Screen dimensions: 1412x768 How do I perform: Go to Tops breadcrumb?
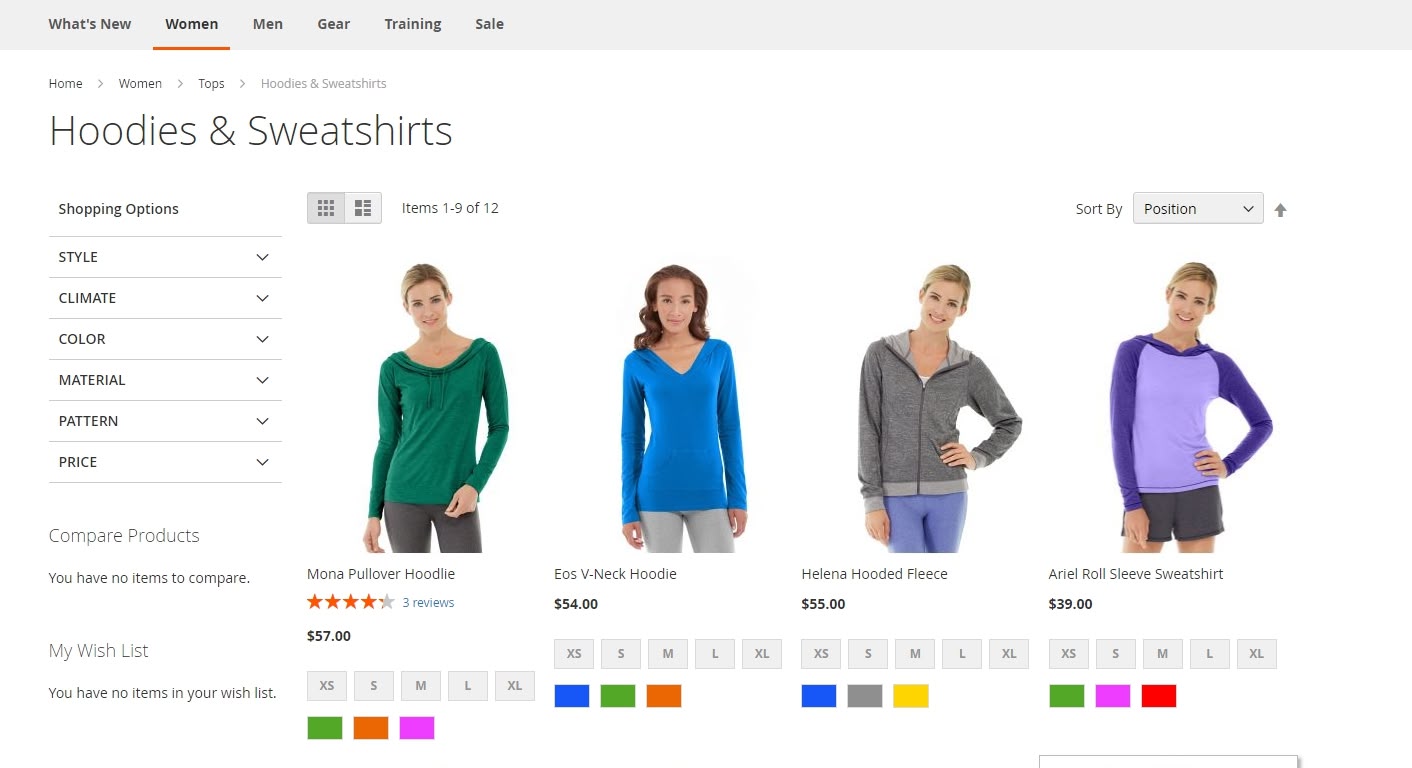coord(211,83)
